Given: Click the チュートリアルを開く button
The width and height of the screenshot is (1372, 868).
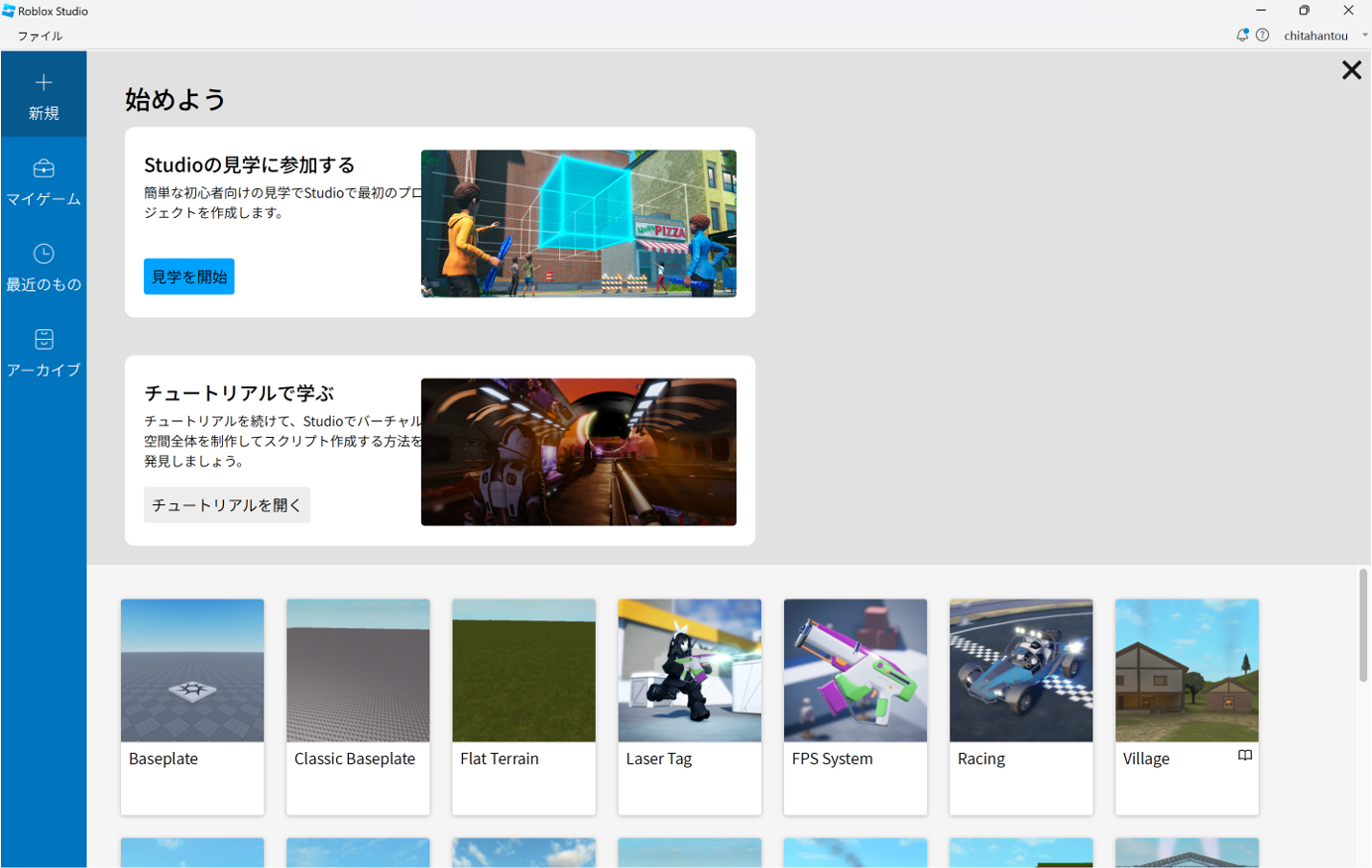Looking at the screenshot, I should [x=226, y=505].
